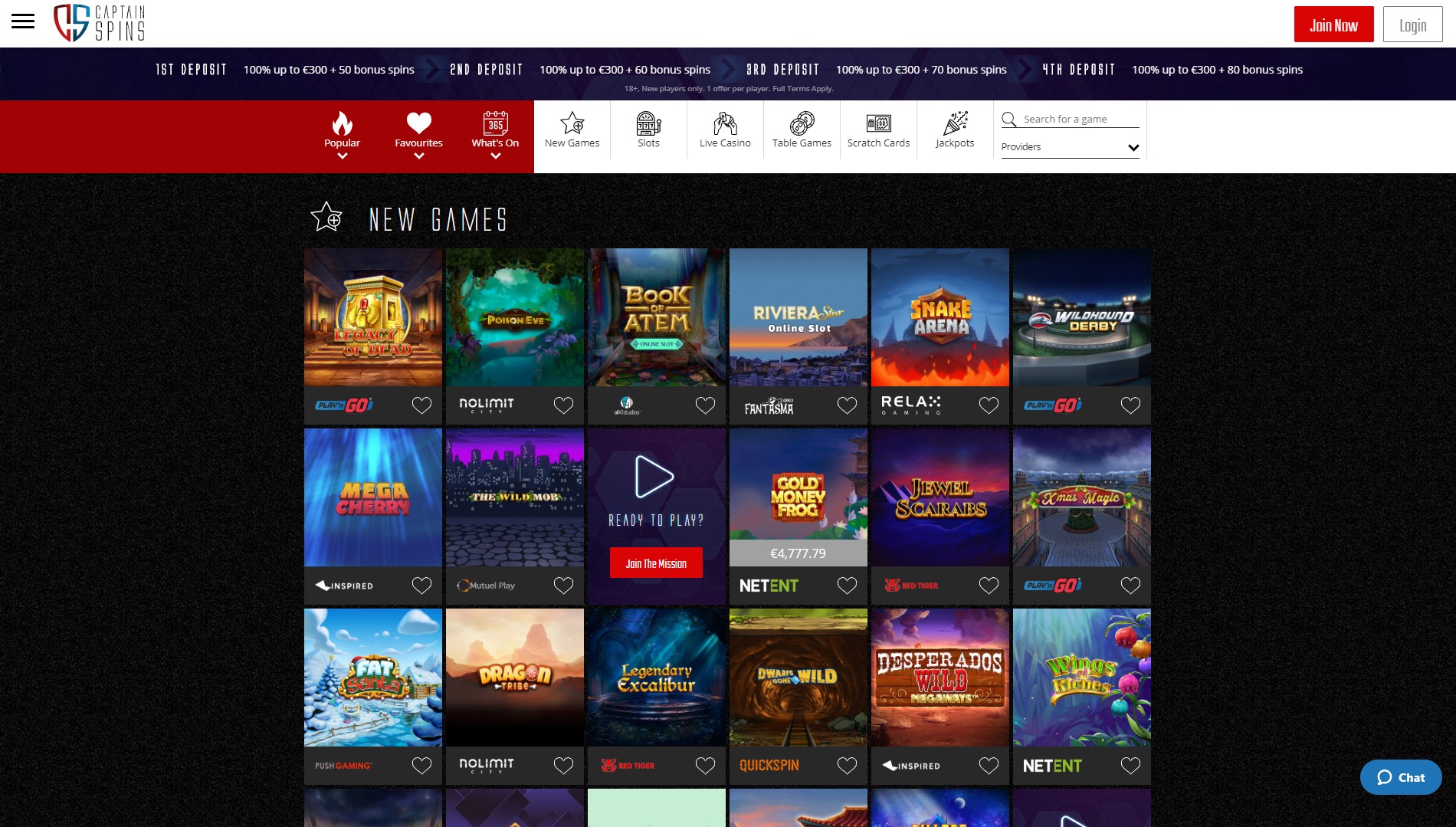This screenshot has height=827, width=1456.
Task: Open Gold Money Frog jackpot thumbnail
Action: coord(799,497)
